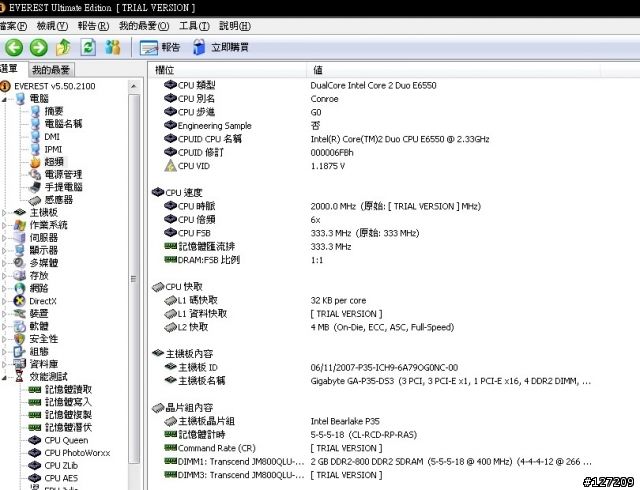Select the 記憶體潛伏 memory latency benchmark
The width and height of the screenshot is (640, 490).
pyautogui.click(x=68, y=428)
